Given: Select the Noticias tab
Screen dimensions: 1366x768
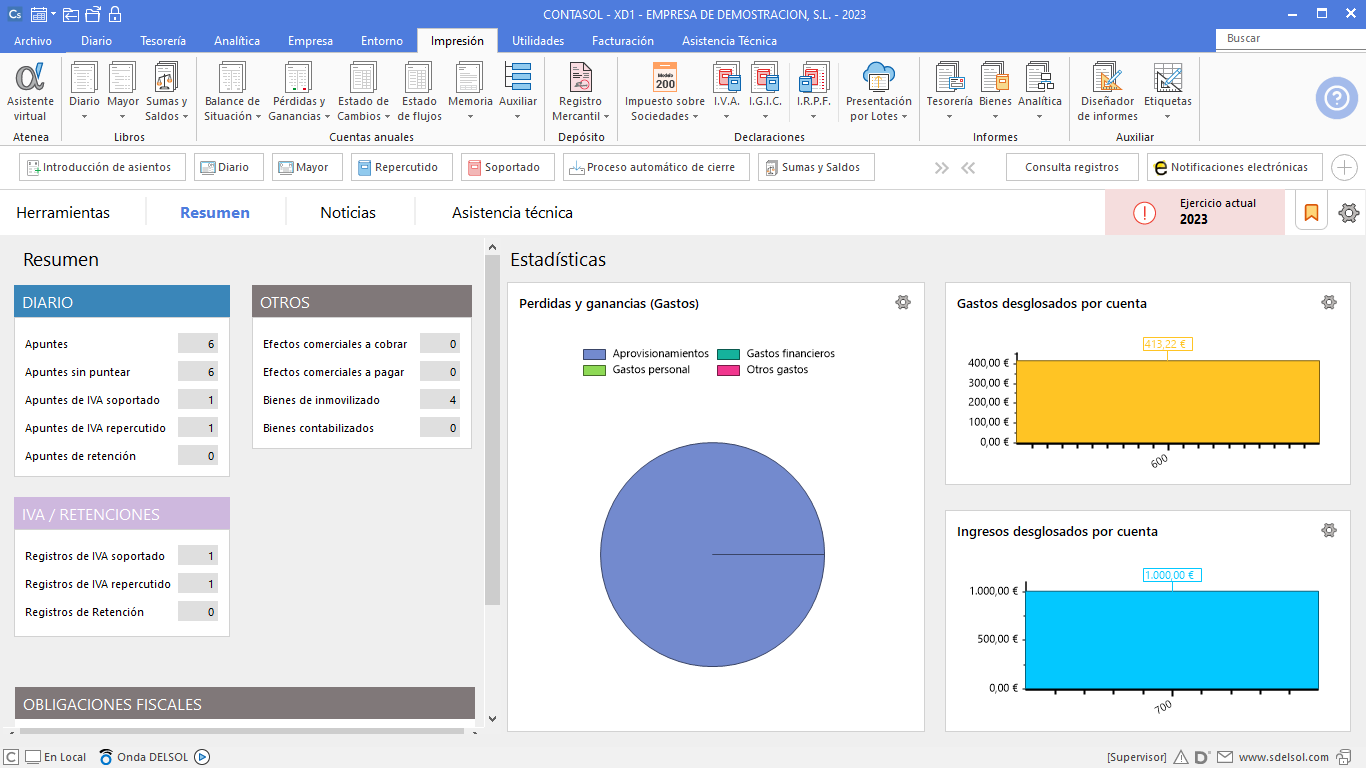Looking at the screenshot, I should click(x=348, y=213).
